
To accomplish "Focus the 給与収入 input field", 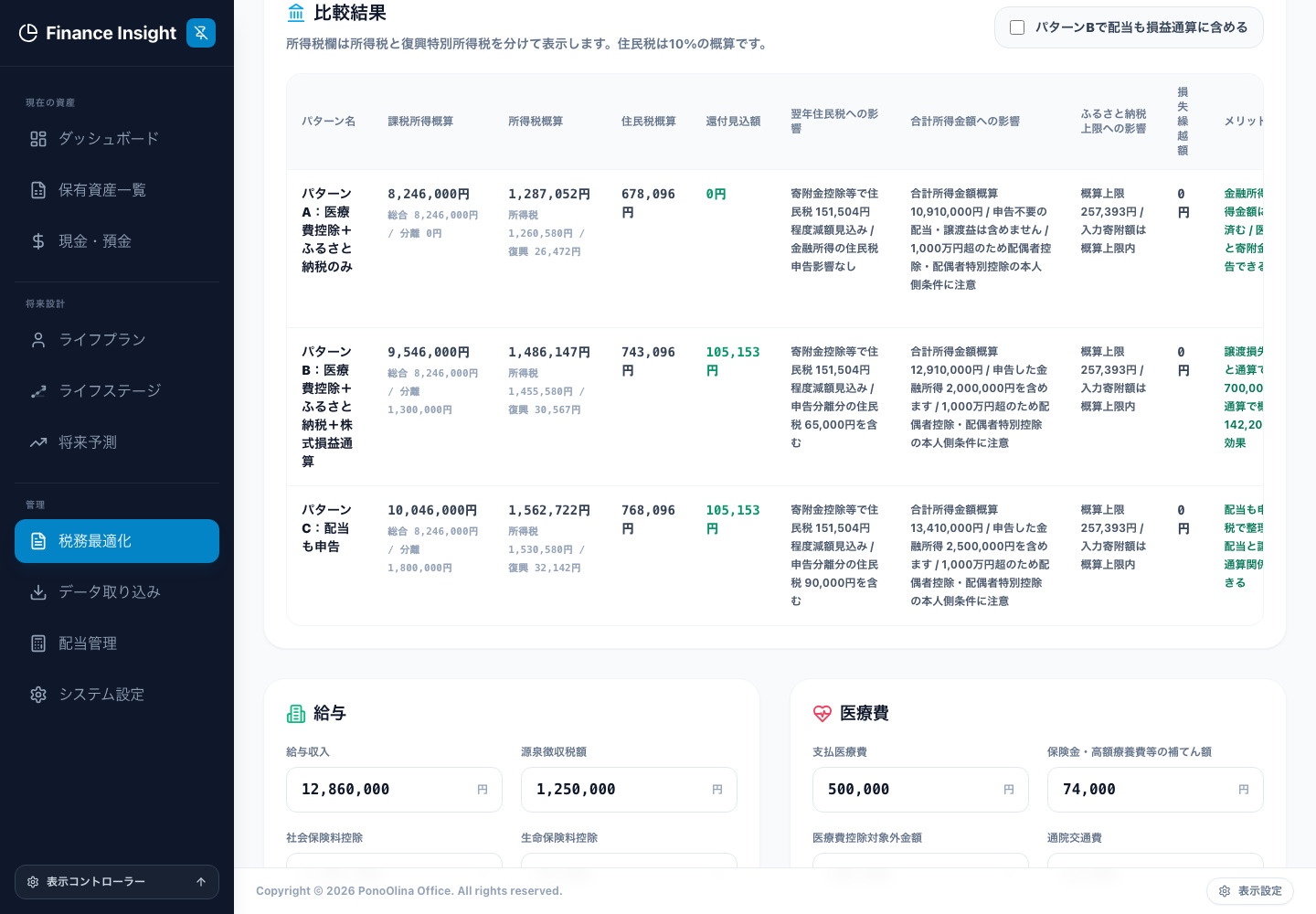I will point(394,790).
